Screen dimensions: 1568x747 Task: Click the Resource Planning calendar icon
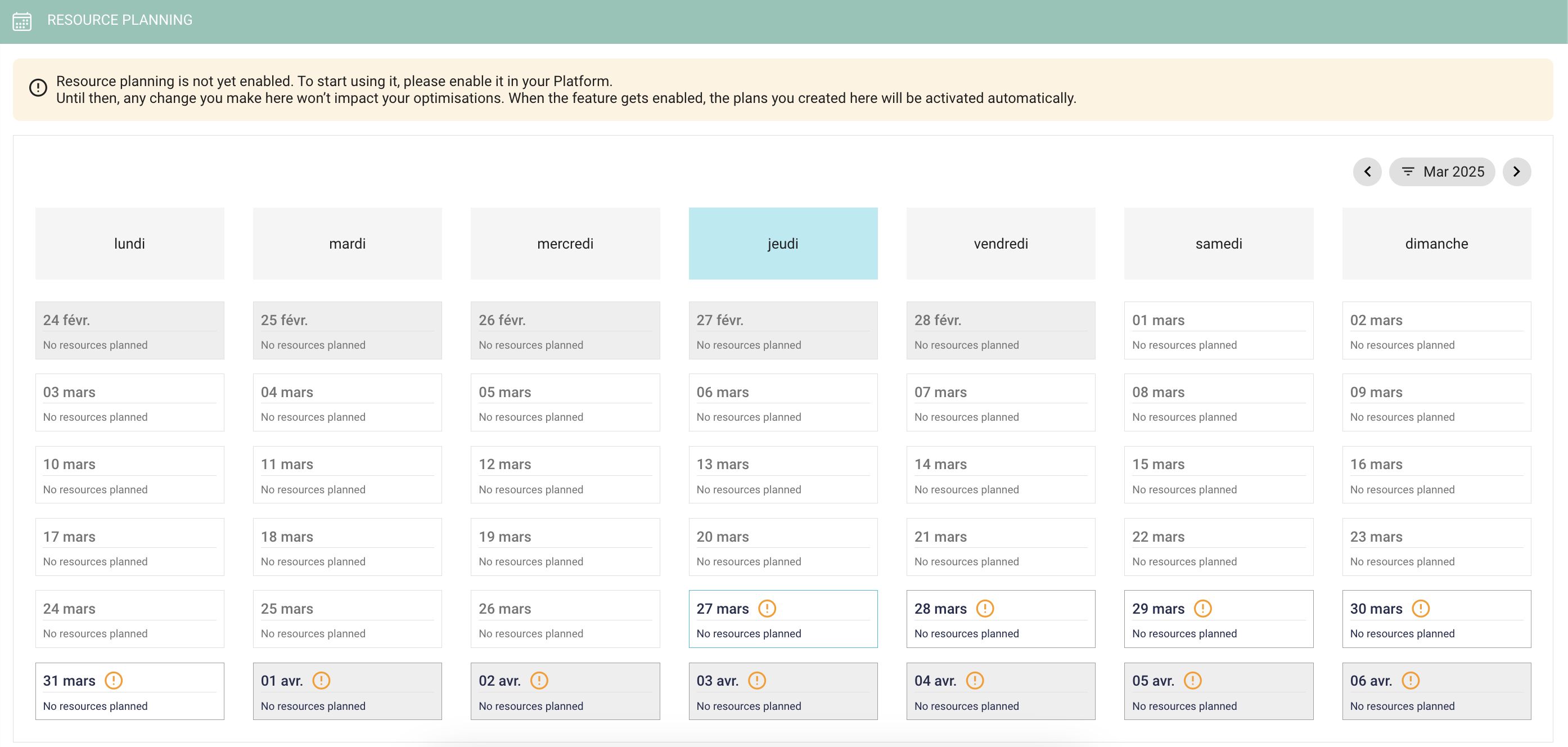pyautogui.click(x=22, y=21)
